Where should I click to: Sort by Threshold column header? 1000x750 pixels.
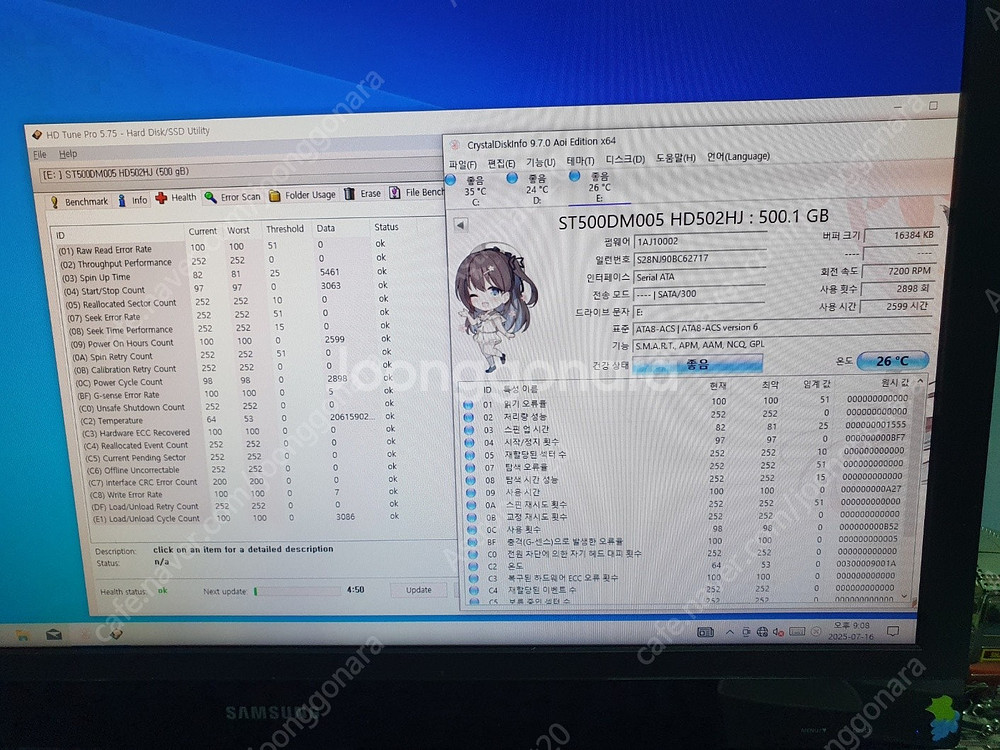[x=285, y=229]
